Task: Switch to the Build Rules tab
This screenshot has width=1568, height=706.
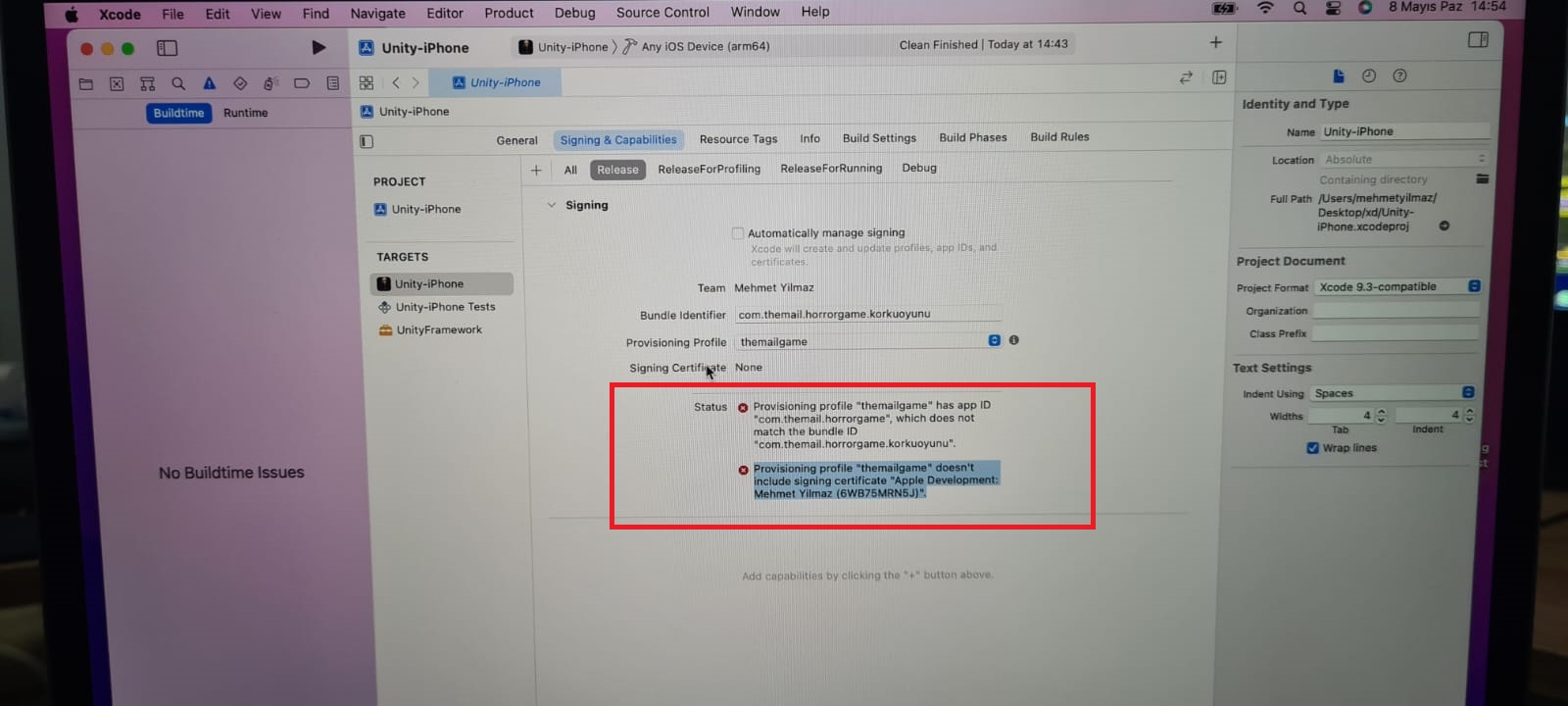Action: click(x=1059, y=136)
